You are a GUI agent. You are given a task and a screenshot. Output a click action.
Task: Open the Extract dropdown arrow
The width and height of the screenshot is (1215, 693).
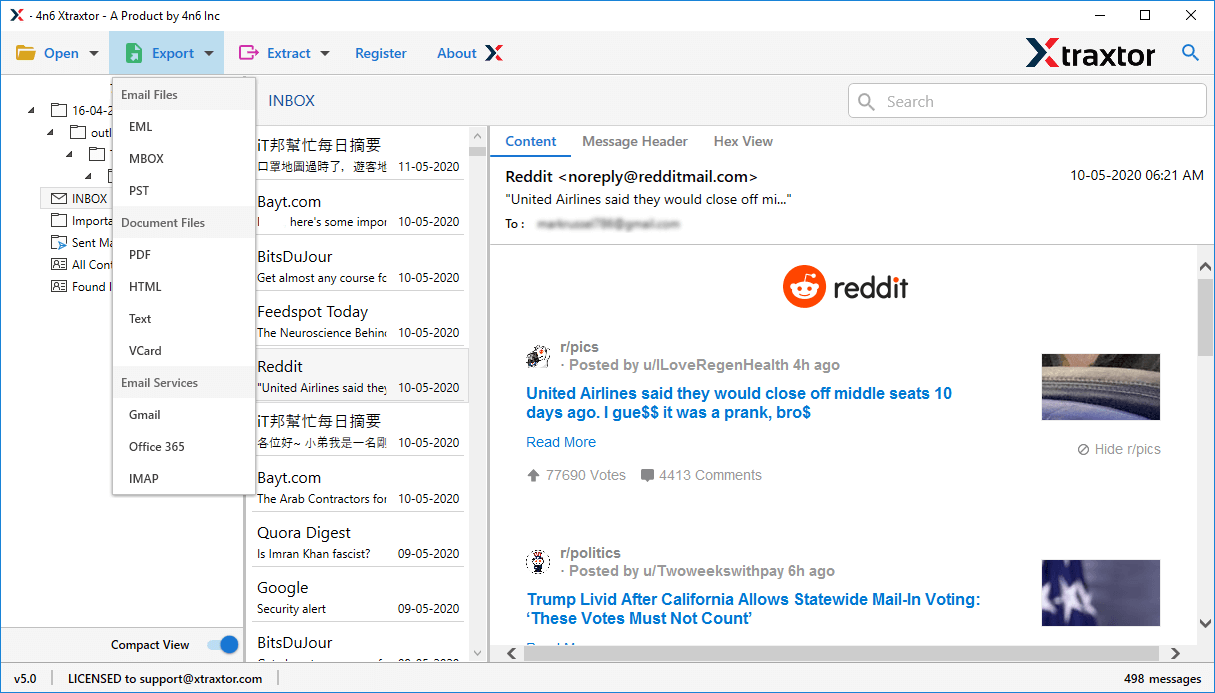point(325,54)
